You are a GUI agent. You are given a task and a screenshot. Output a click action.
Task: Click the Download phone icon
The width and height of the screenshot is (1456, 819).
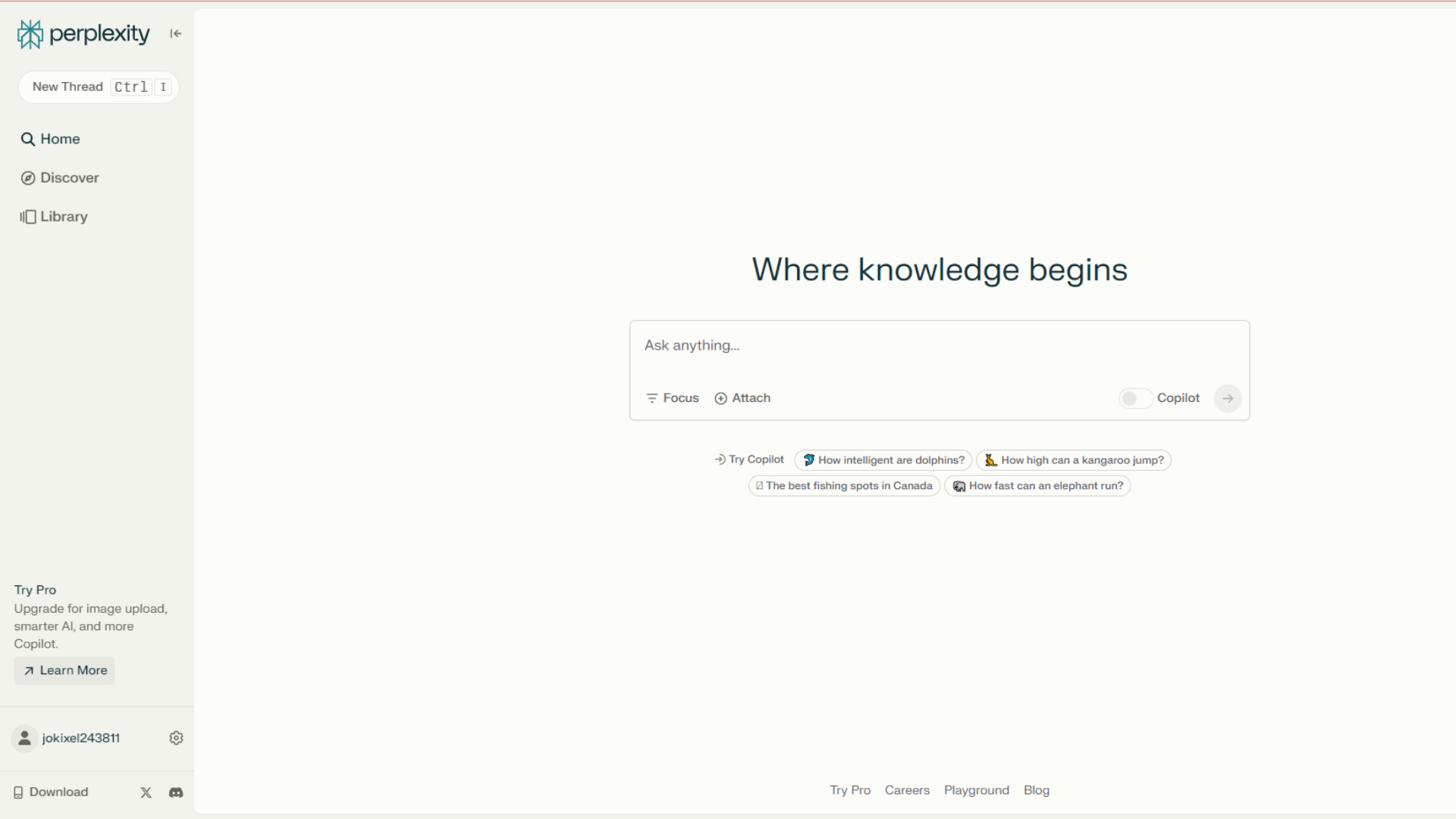click(x=18, y=792)
